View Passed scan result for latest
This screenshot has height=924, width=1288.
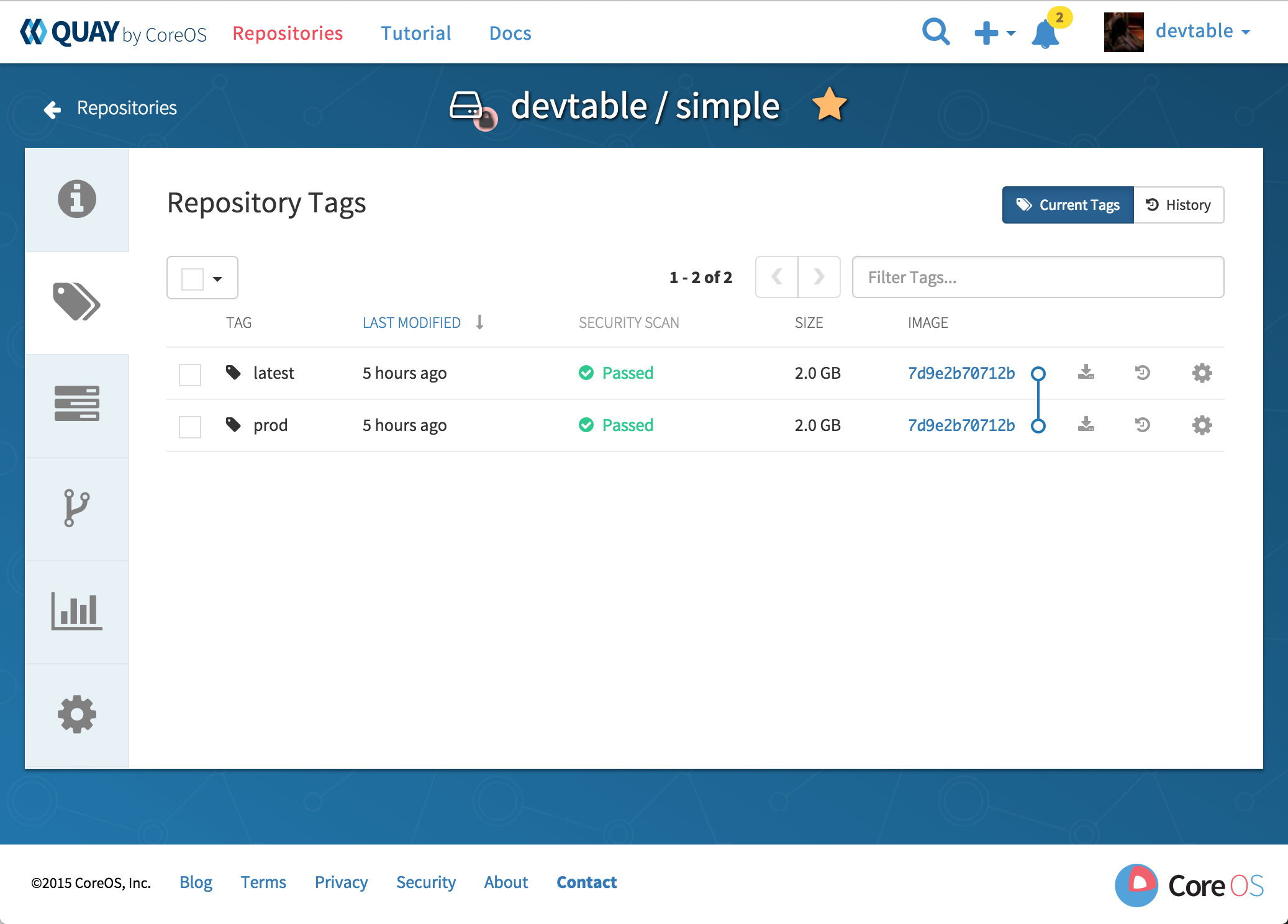[x=616, y=373]
